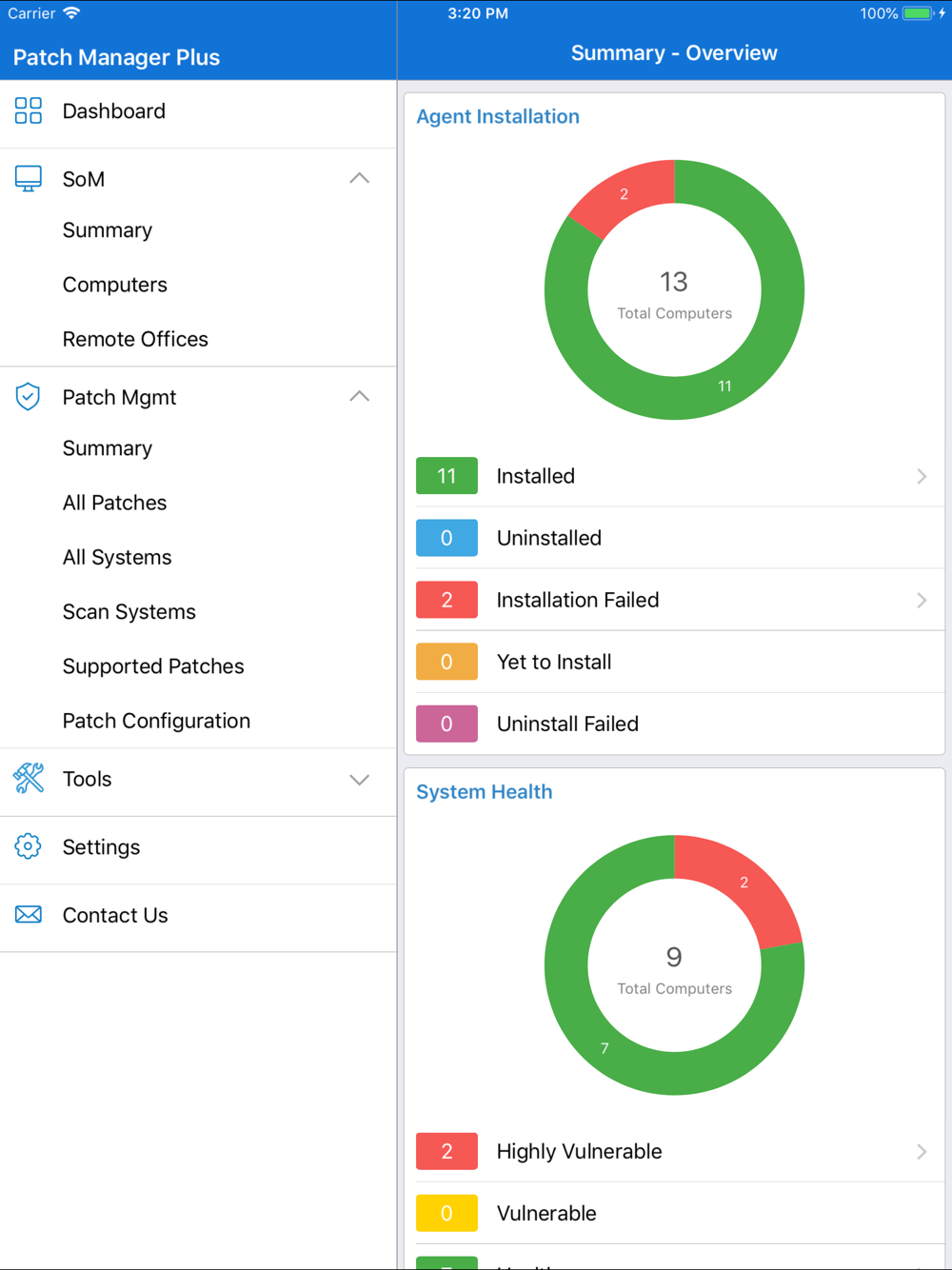The height and width of the screenshot is (1270, 952).
Task: Click the green segment of System Health chart
Action: tap(604, 1048)
